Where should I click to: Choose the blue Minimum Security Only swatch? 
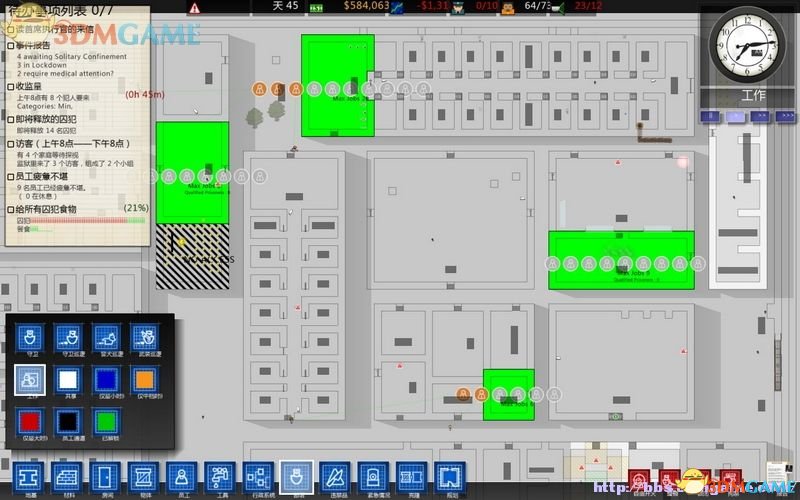tap(106, 380)
